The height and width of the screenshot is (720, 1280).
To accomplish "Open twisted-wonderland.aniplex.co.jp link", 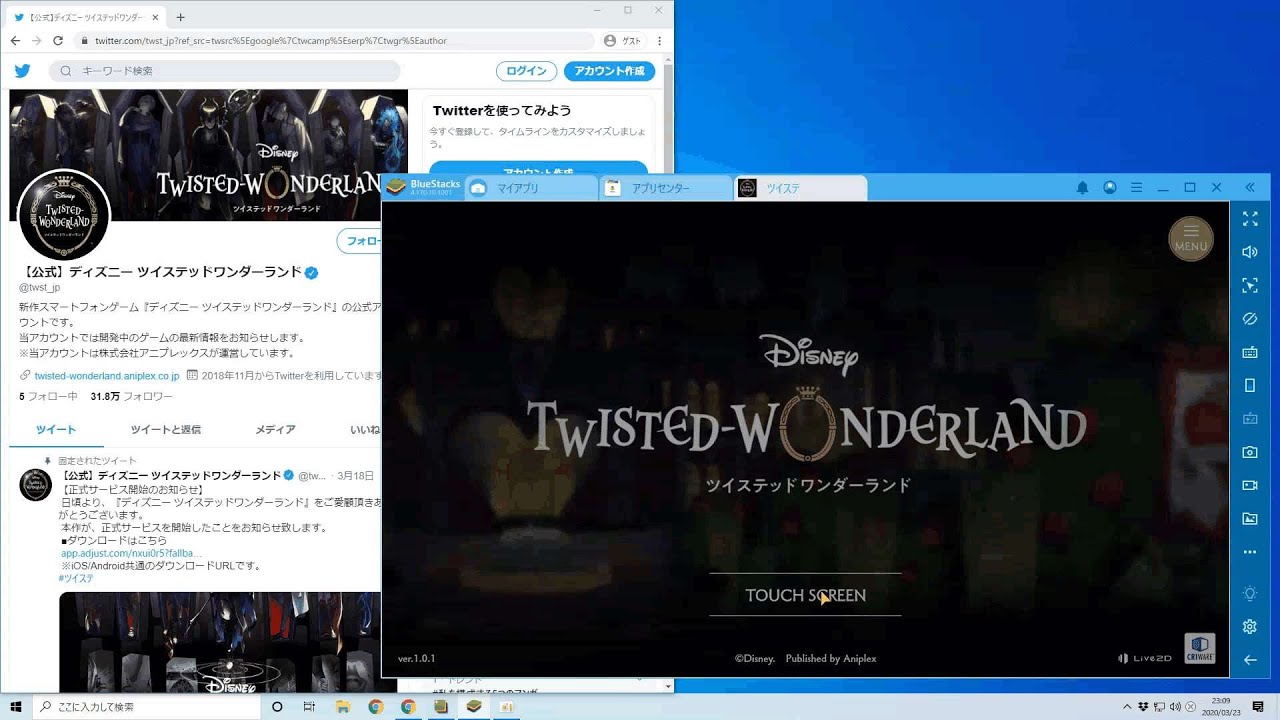I will (x=107, y=375).
